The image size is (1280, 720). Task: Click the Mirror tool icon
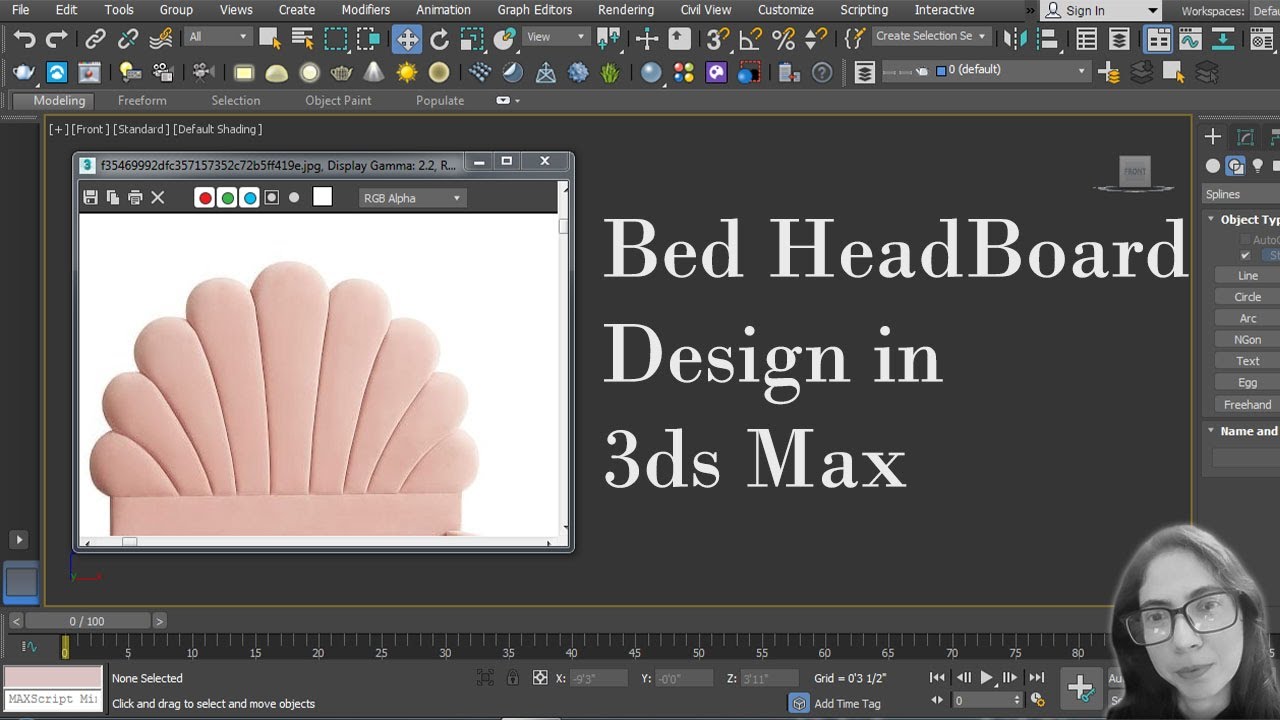click(1014, 39)
